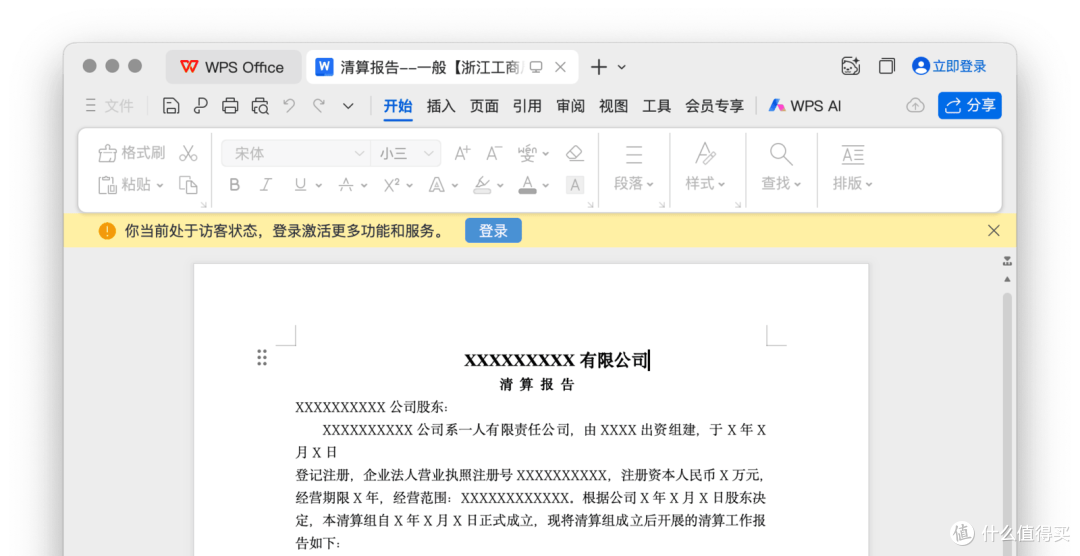1080x556 pixels.
Task: Switch to the 引用 References tab
Action: click(527, 105)
